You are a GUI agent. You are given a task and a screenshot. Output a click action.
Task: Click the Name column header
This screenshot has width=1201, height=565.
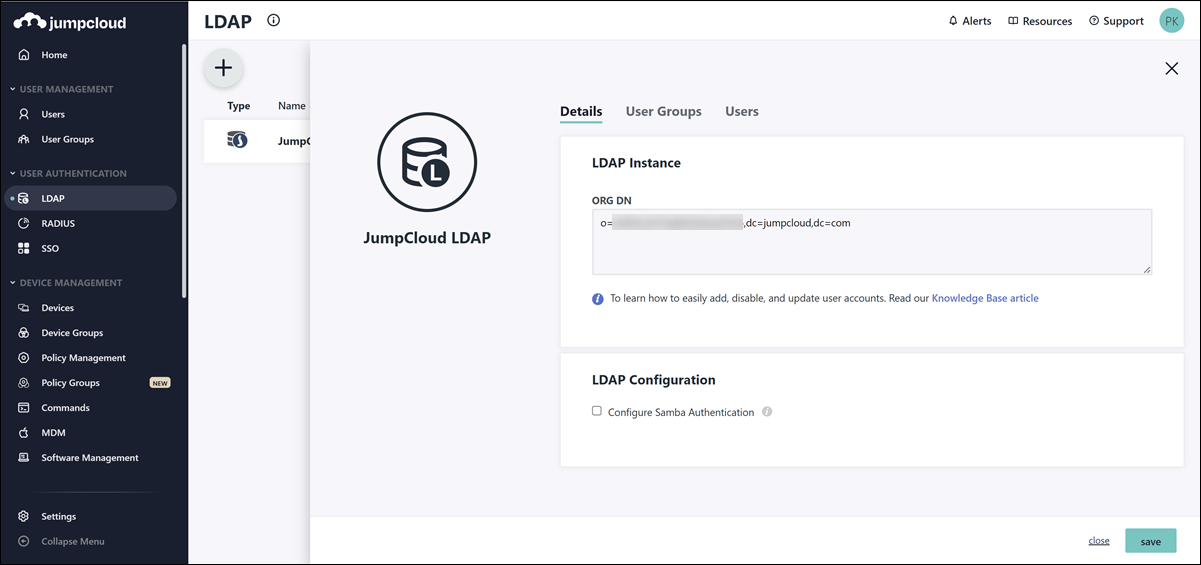(292, 105)
